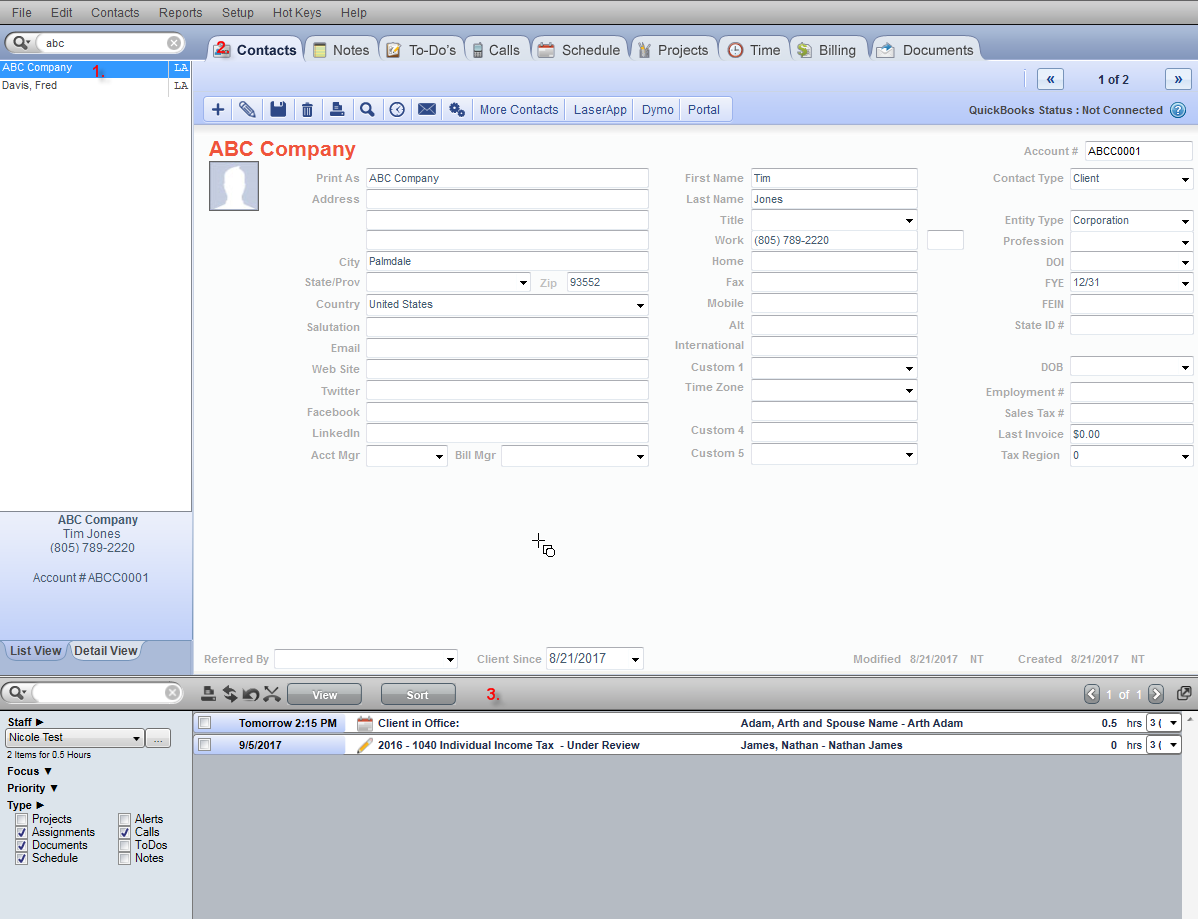This screenshot has width=1198, height=919.
Task: Enable the ToDos type checkbox
Action: [125, 846]
